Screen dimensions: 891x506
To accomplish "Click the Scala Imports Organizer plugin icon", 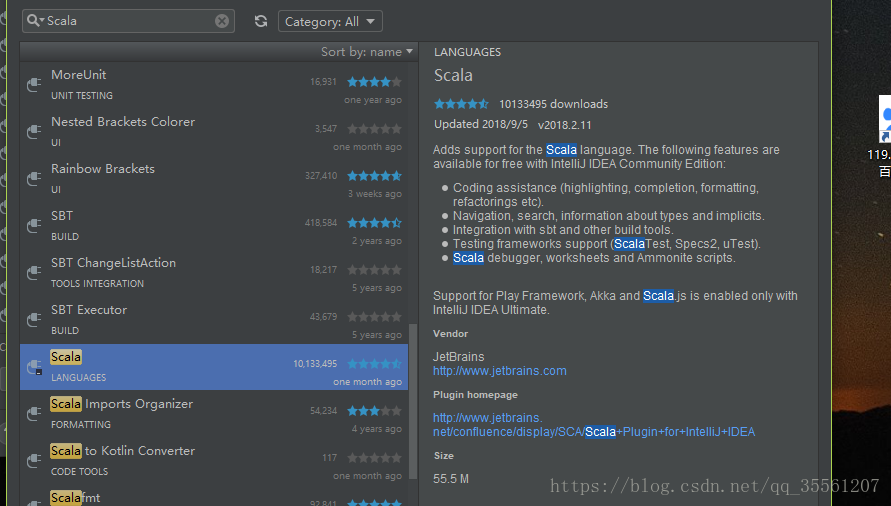I will (34, 414).
